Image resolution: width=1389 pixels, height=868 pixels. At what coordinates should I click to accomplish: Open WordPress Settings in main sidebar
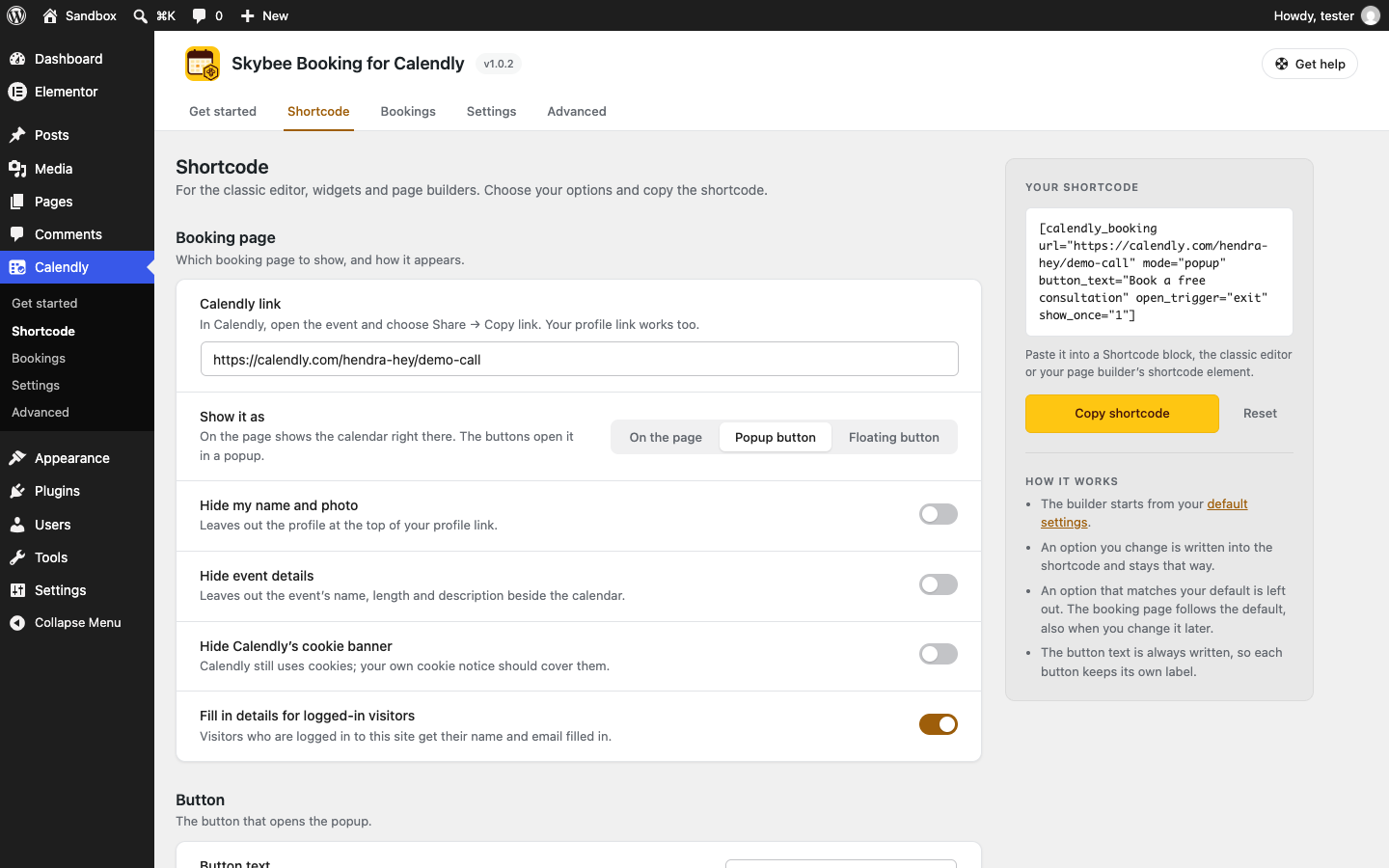coord(77,590)
